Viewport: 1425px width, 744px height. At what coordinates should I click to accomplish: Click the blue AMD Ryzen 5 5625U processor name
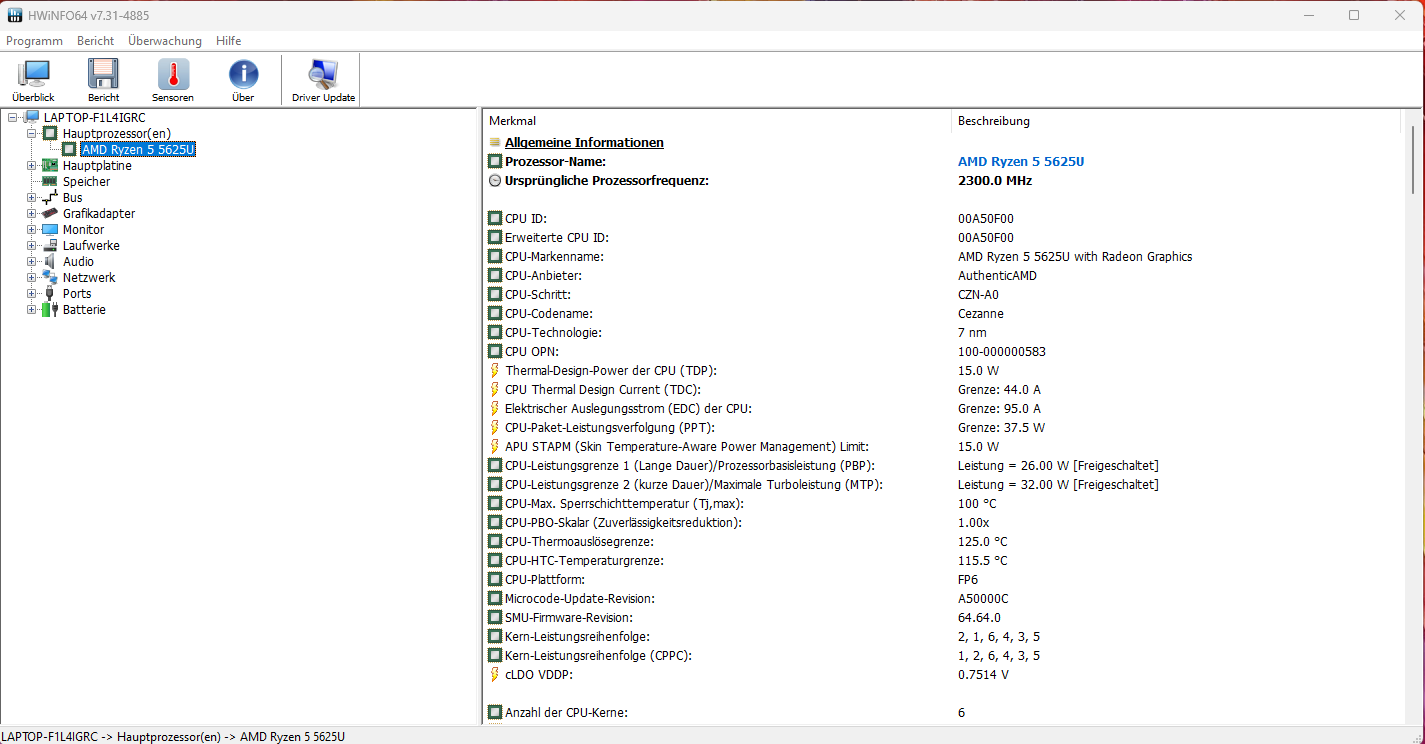coord(1021,162)
